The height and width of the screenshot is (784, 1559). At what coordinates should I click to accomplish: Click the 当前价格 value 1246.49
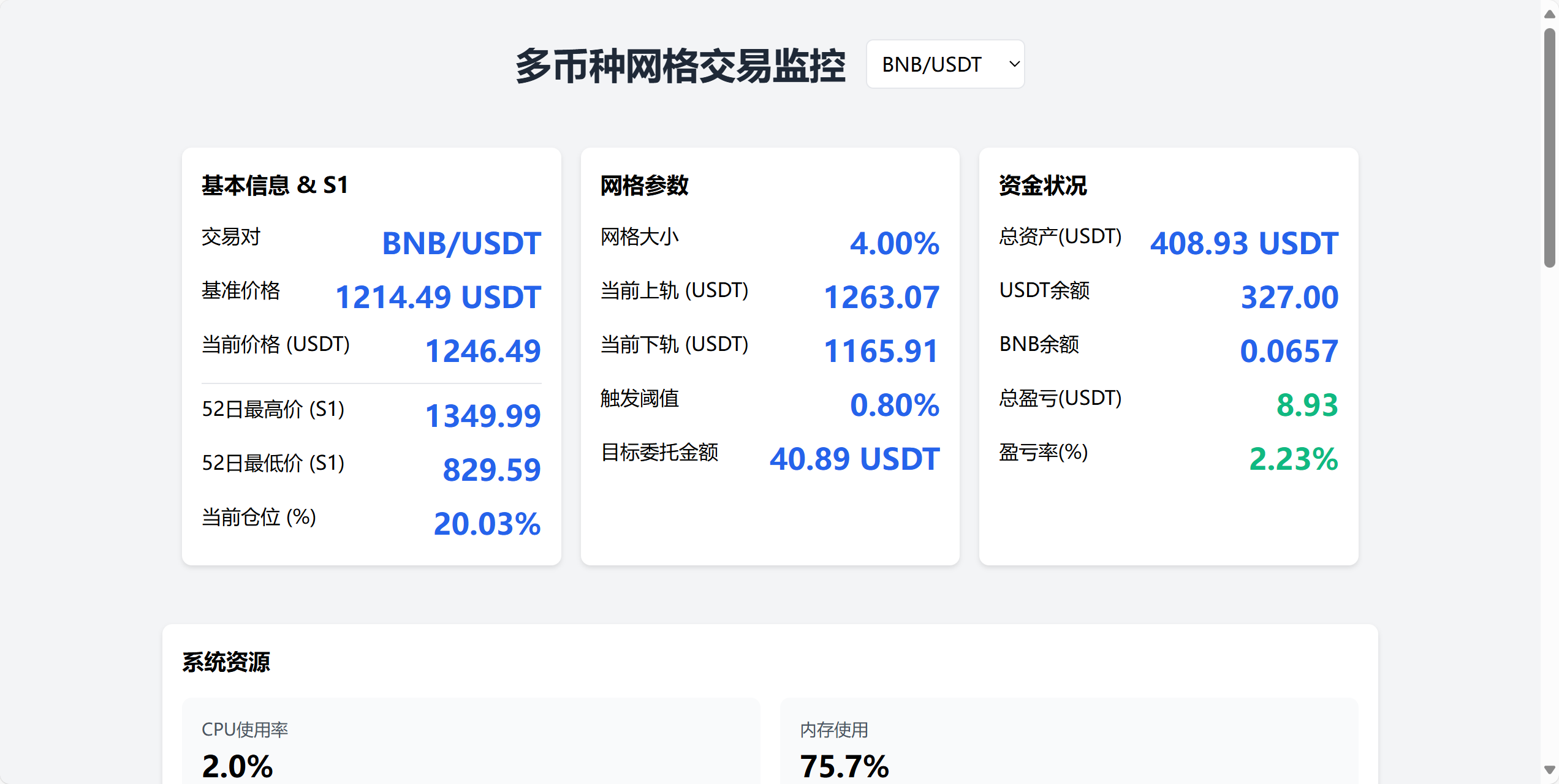click(x=483, y=351)
